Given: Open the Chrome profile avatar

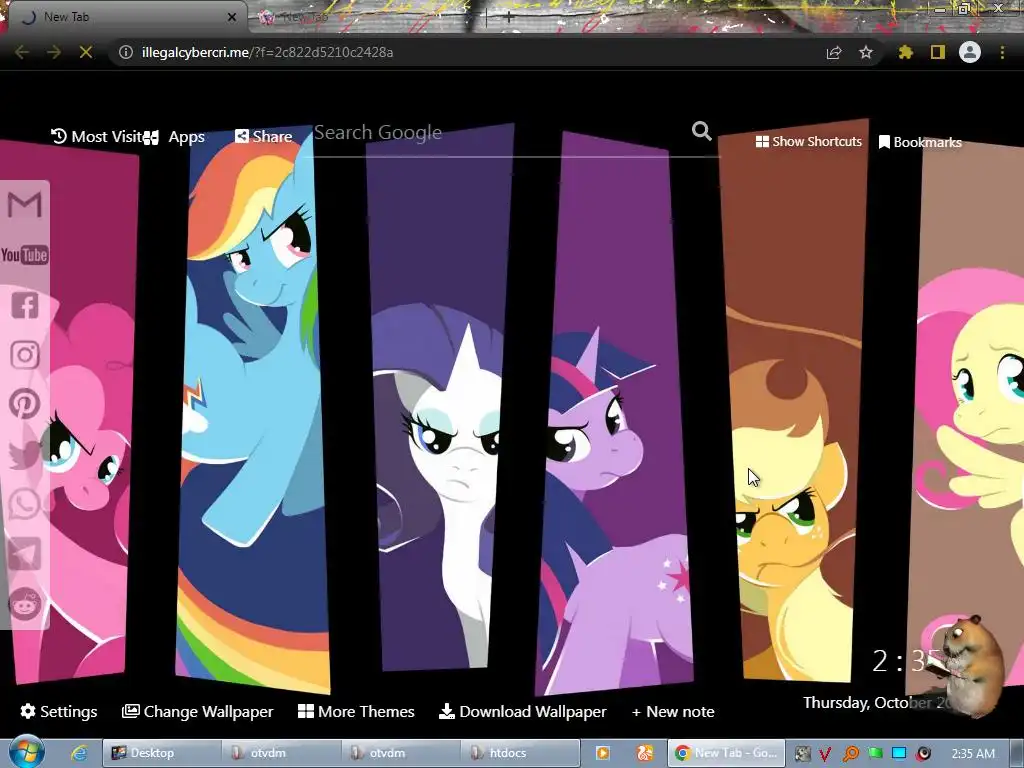Looking at the screenshot, I should click(x=970, y=52).
